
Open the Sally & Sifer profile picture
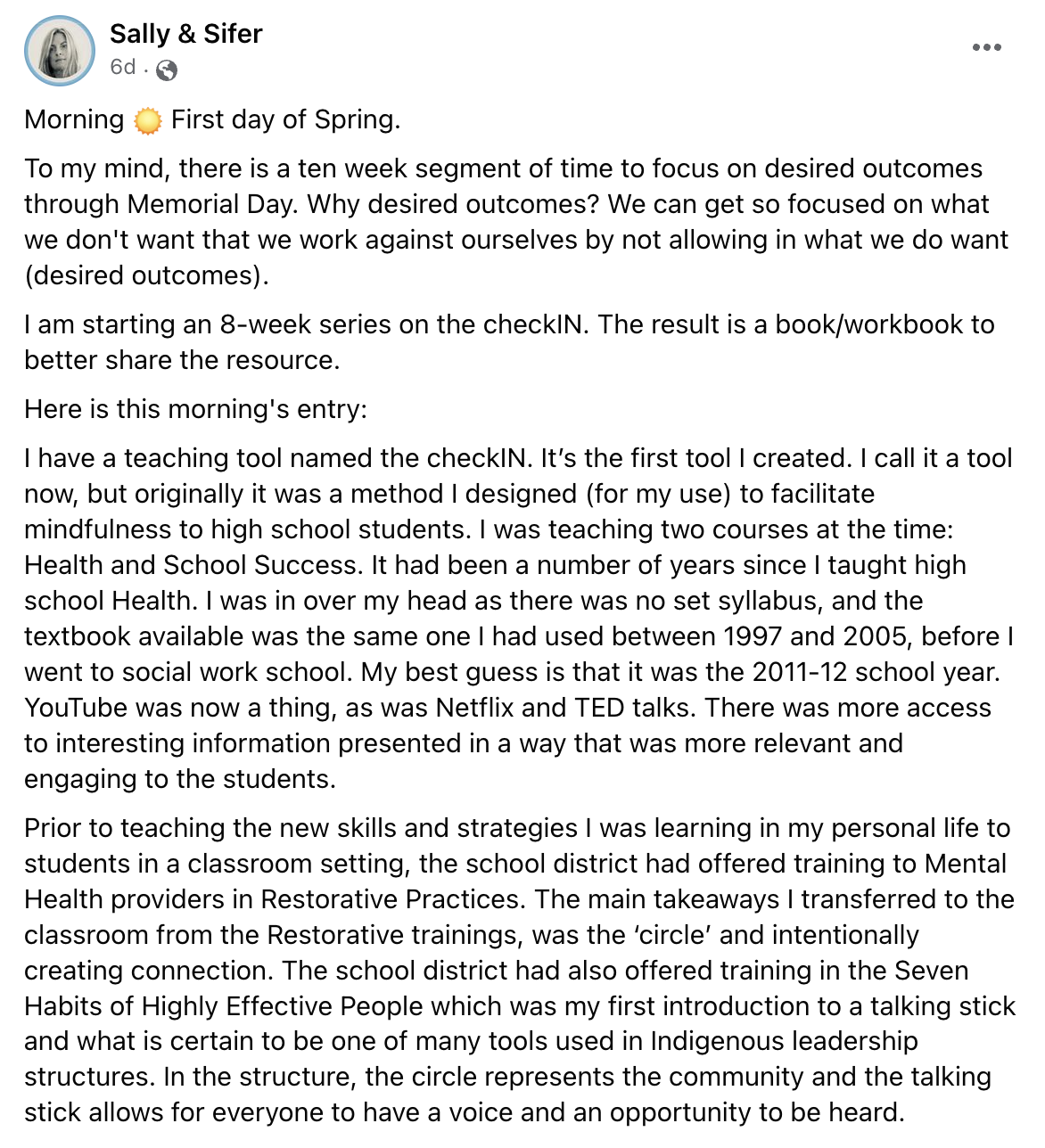(x=60, y=51)
